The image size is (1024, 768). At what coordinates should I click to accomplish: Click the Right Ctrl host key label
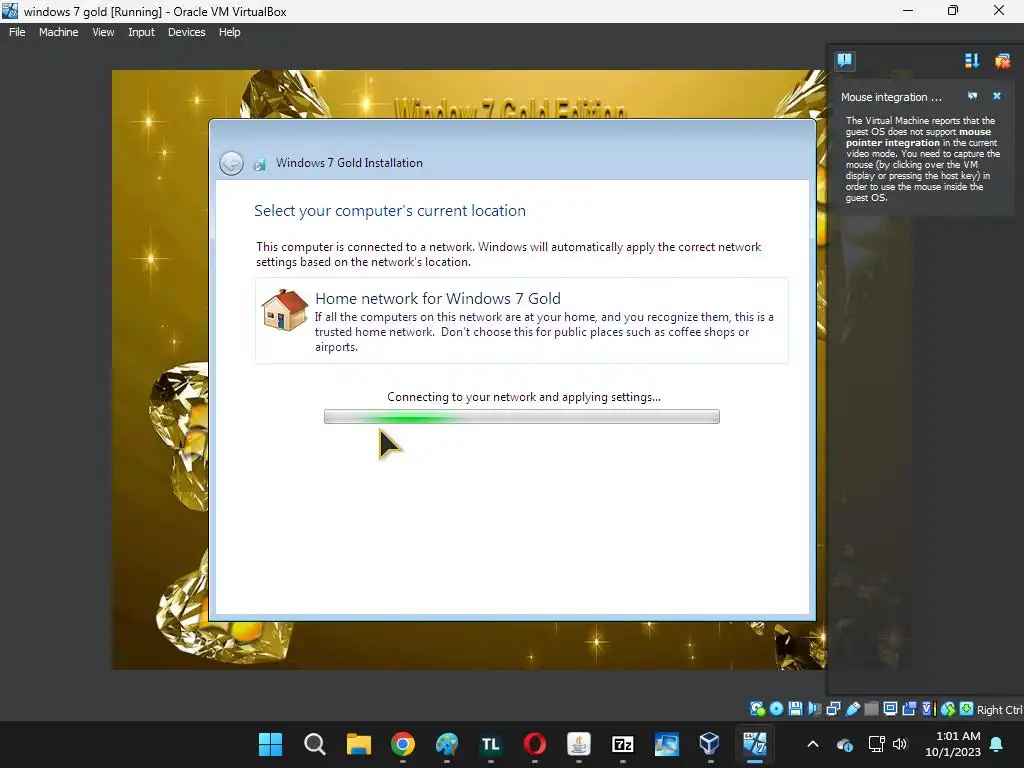1000,710
